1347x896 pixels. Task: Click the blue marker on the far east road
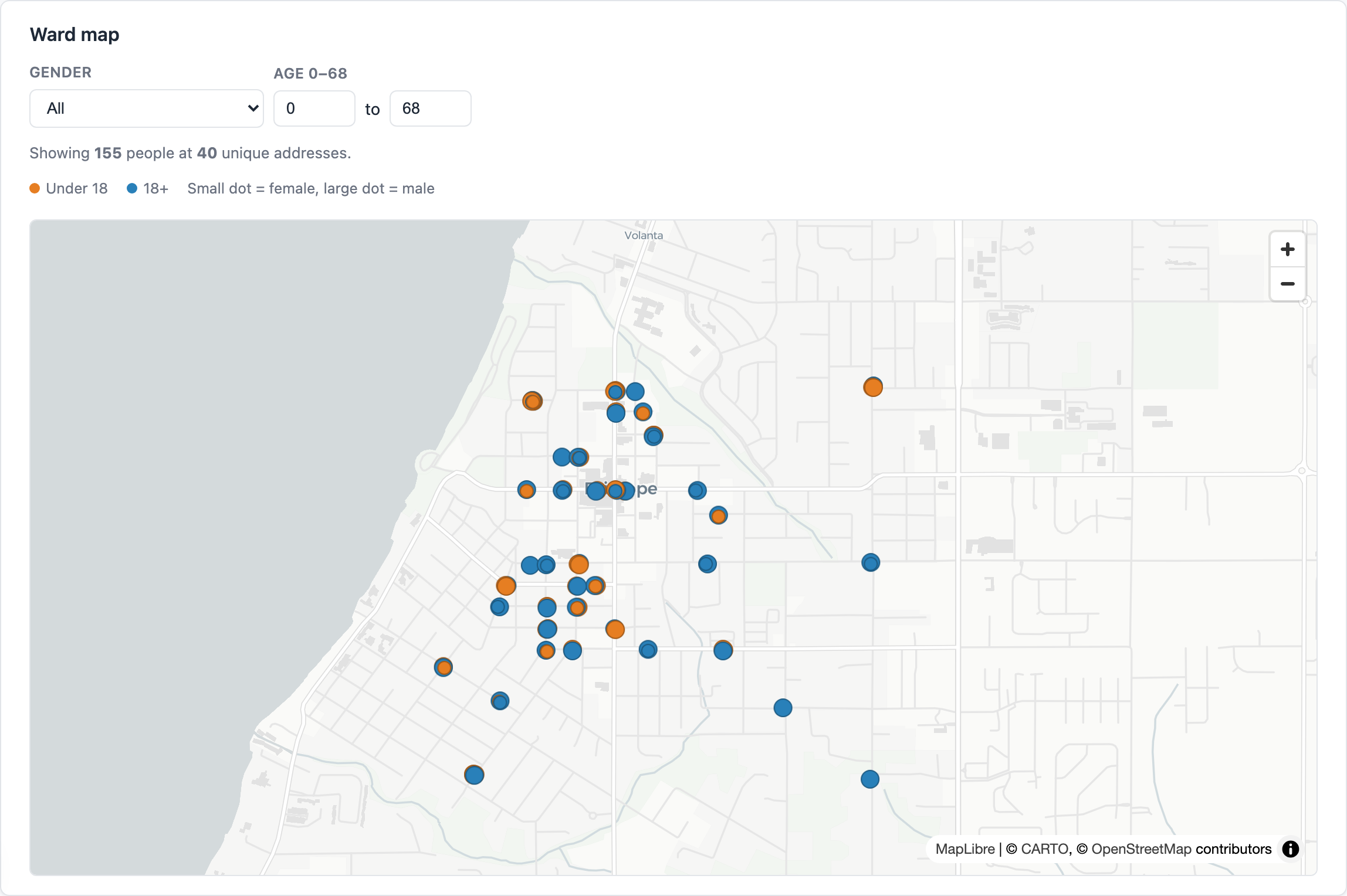[871, 563]
